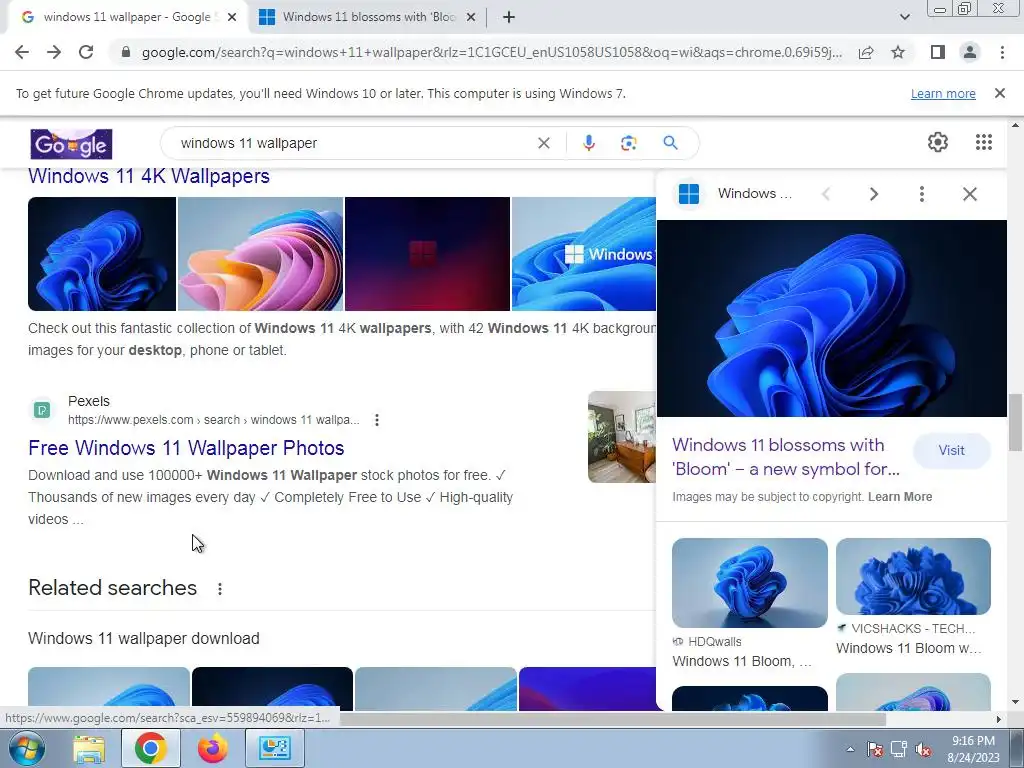Open the Action Center flag tray icon
The width and height of the screenshot is (1024, 768).
coord(875,749)
